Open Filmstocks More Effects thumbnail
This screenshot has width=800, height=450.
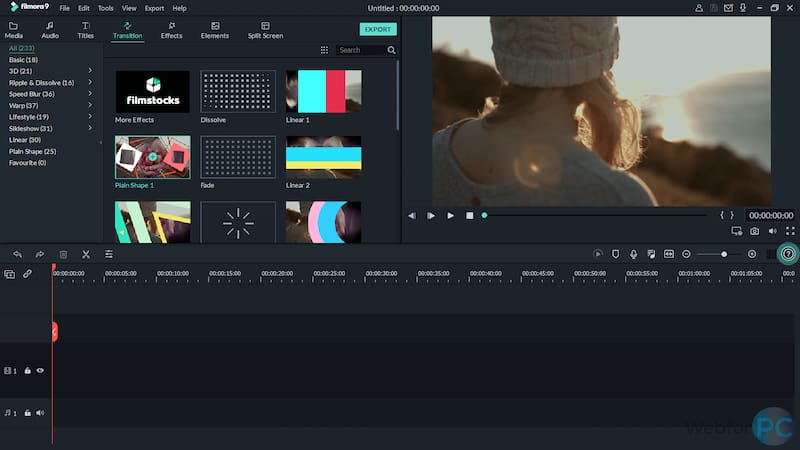coord(153,92)
